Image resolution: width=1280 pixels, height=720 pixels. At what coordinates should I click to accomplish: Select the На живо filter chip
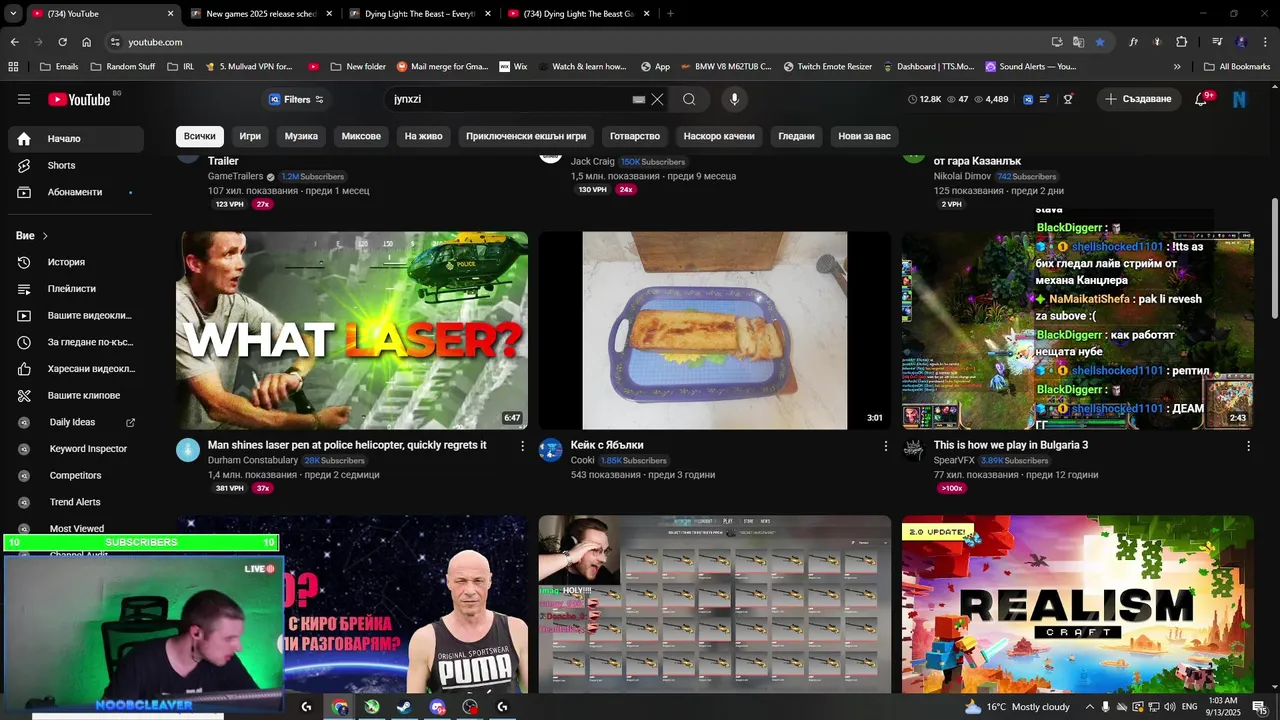click(x=423, y=136)
